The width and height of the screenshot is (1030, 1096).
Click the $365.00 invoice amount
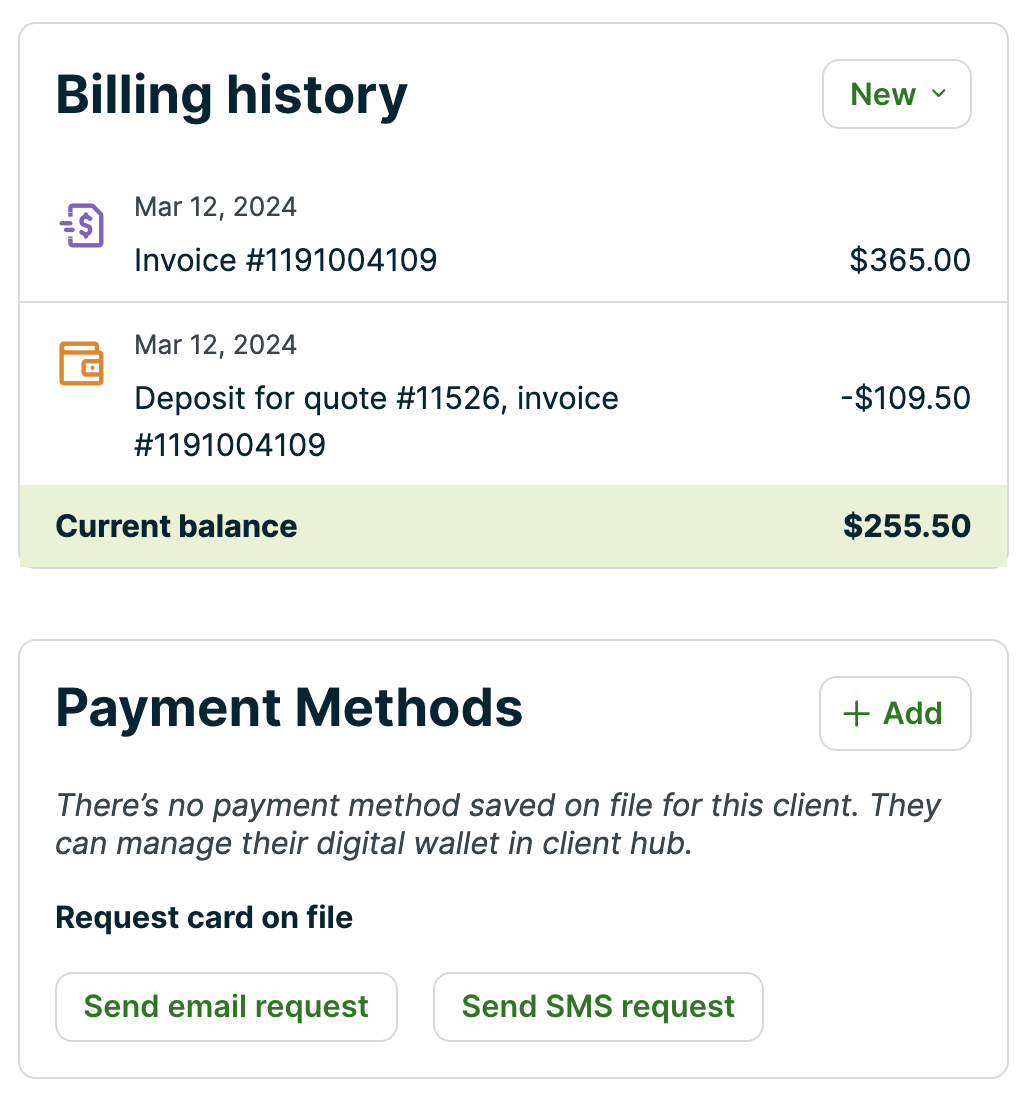910,260
